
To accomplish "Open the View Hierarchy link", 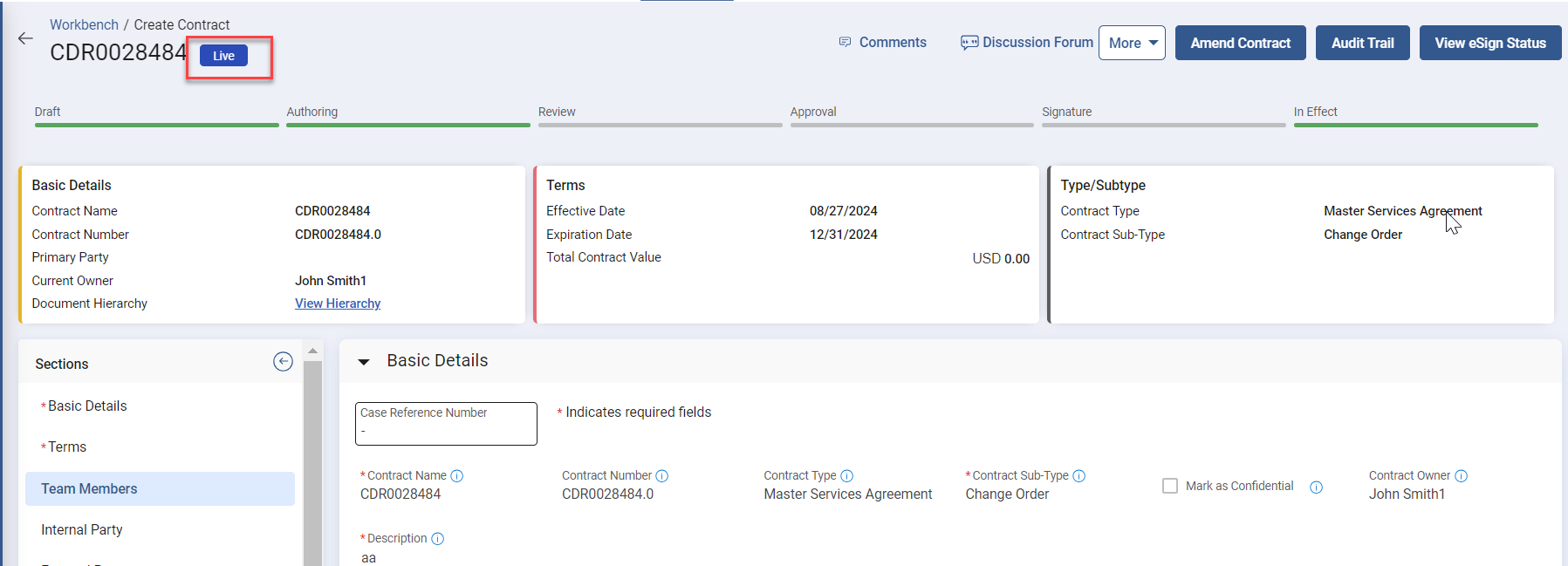I will [x=338, y=303].
